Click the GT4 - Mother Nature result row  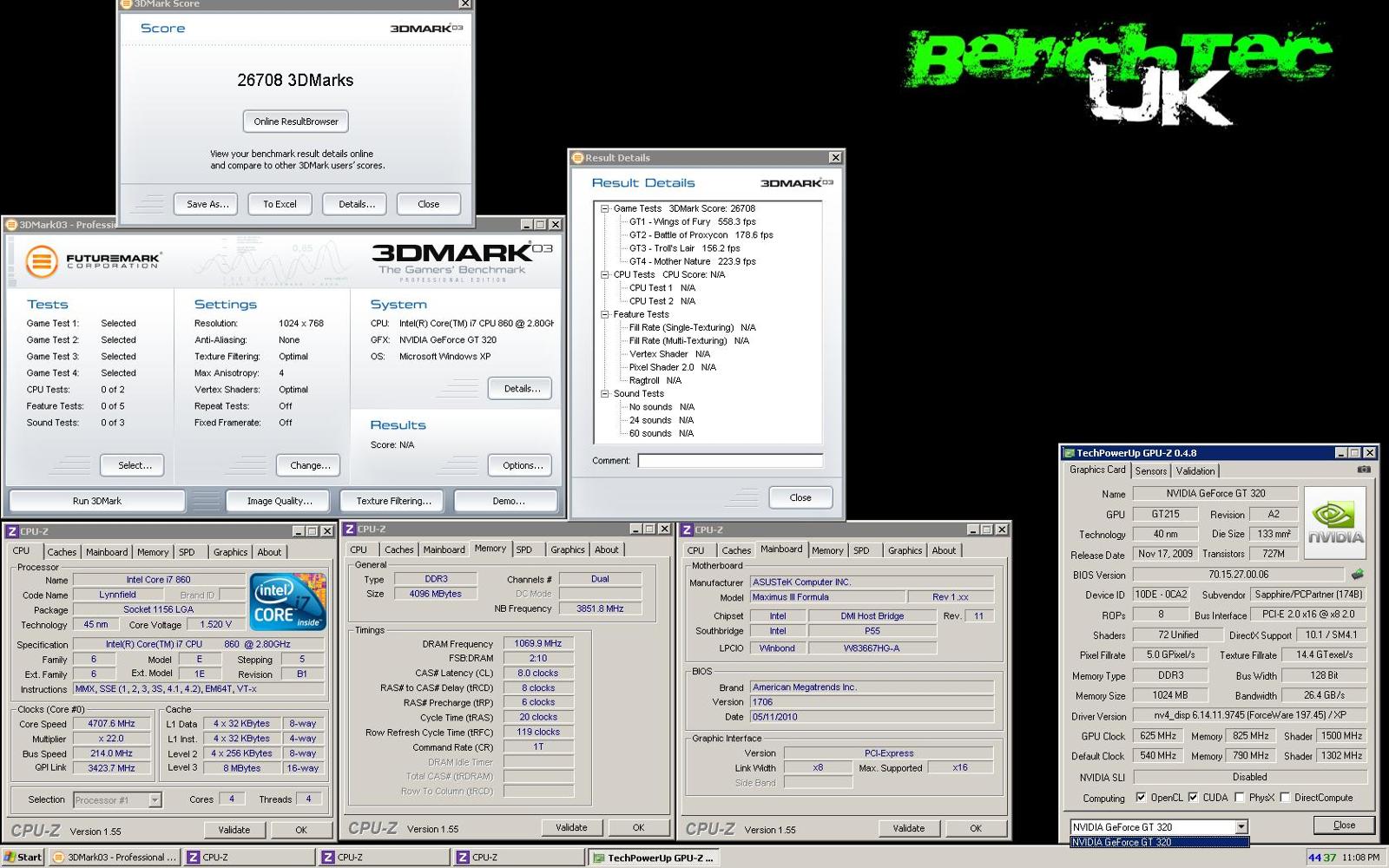pyautogui.click(x=692, y=261)
